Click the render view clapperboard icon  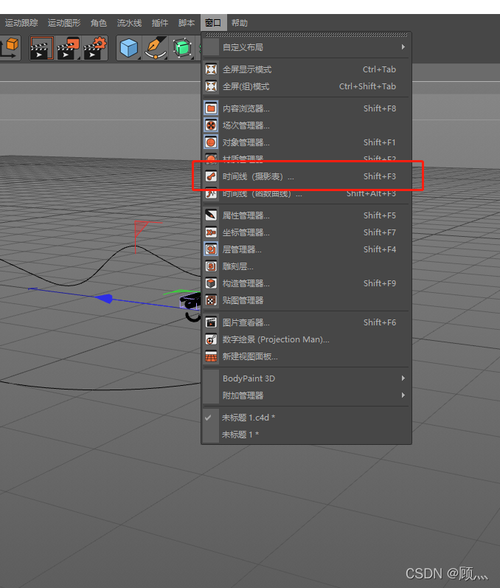click(41, 48)
